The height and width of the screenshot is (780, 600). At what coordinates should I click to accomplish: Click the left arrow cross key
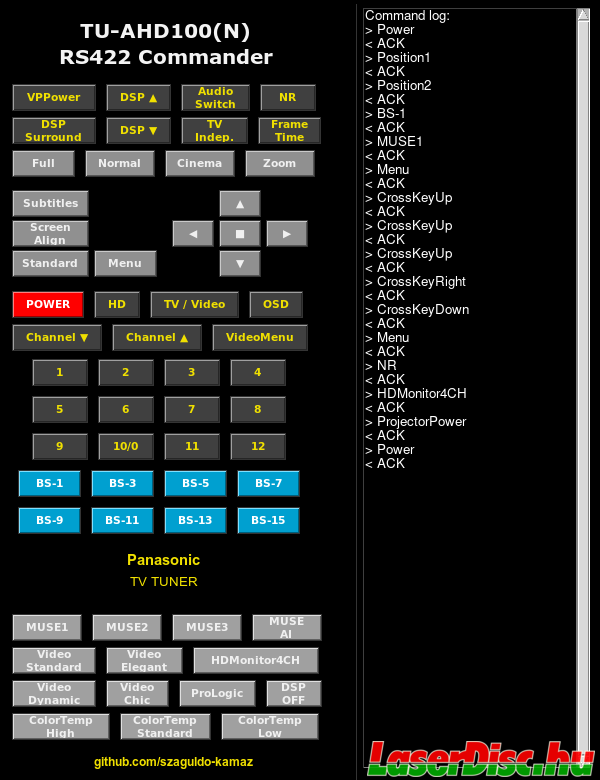point(193,234)
